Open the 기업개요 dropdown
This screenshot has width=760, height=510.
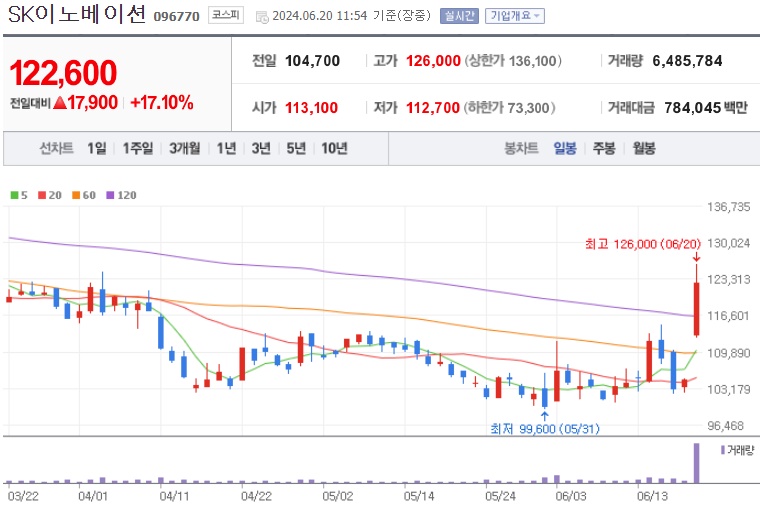[515, 16]
